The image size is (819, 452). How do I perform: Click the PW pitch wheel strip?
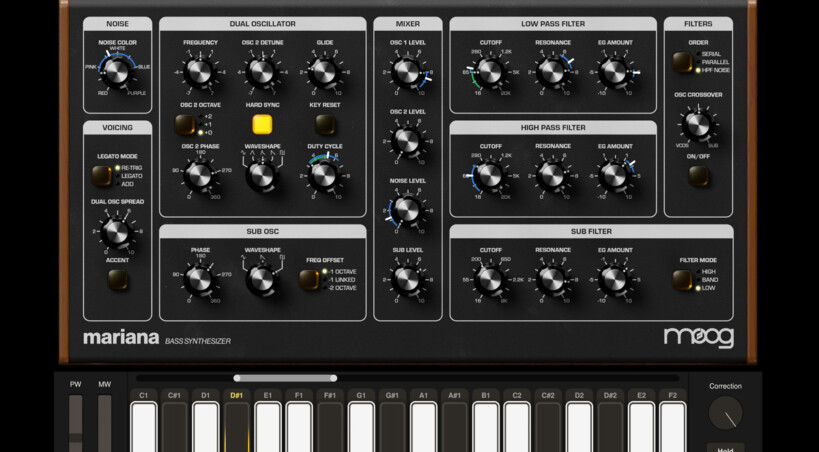point(76,423)
